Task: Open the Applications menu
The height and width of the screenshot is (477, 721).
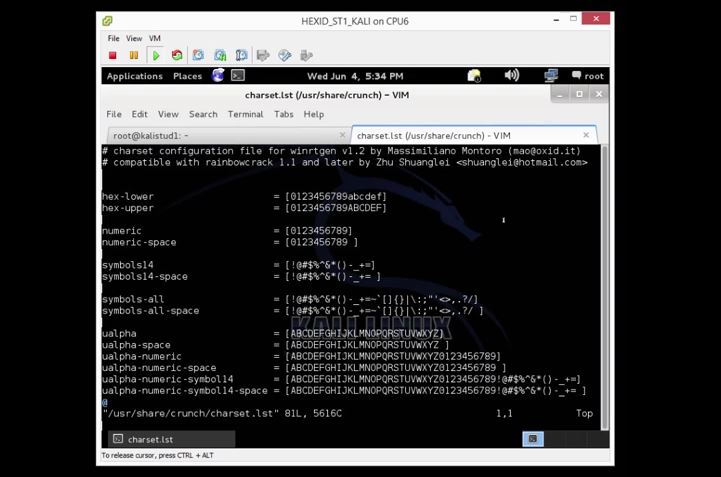Action: (x=135, y=76)
